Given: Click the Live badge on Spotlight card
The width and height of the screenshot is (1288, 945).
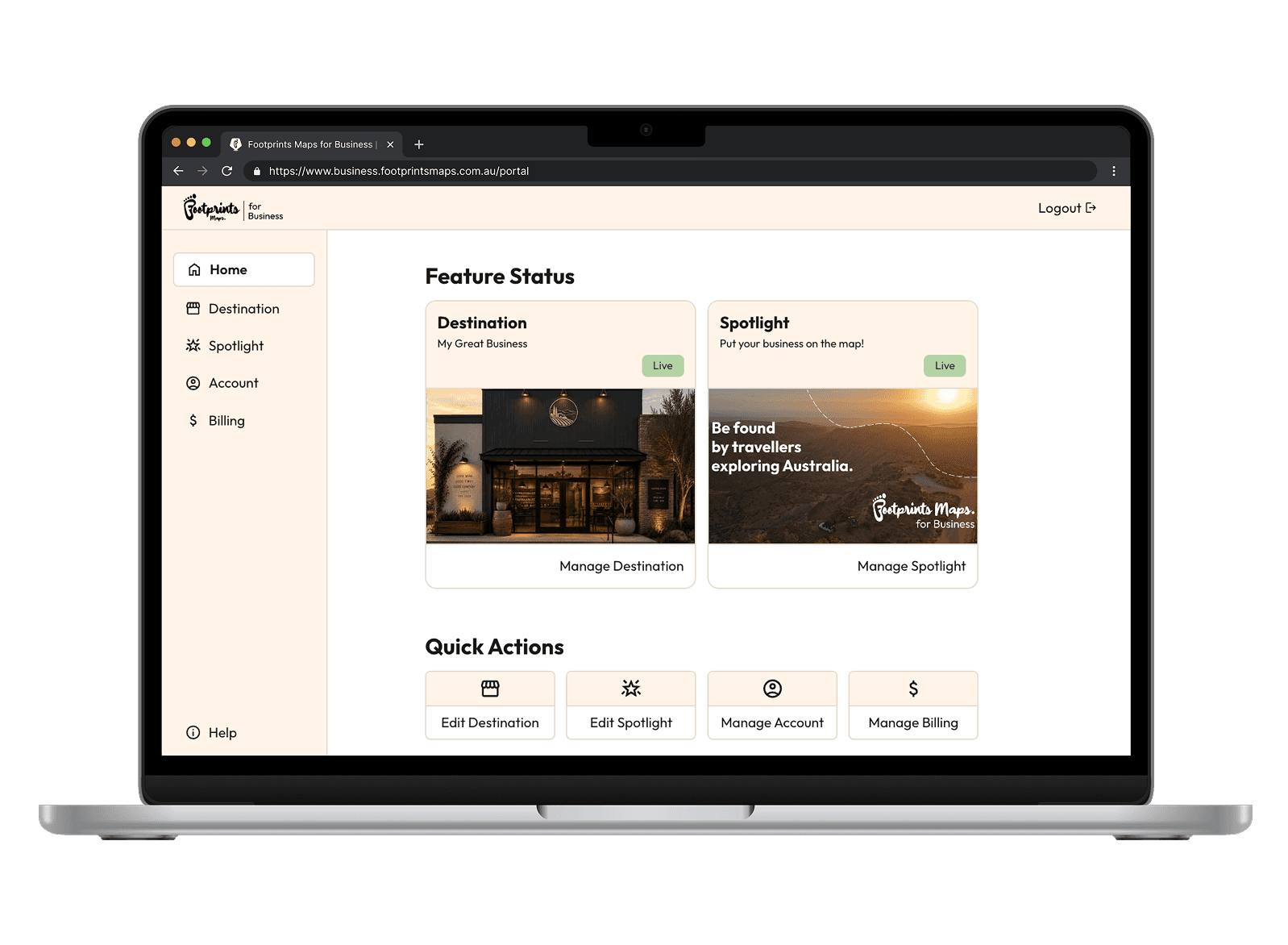Looking at the screenshot, I should coord(945,366).
